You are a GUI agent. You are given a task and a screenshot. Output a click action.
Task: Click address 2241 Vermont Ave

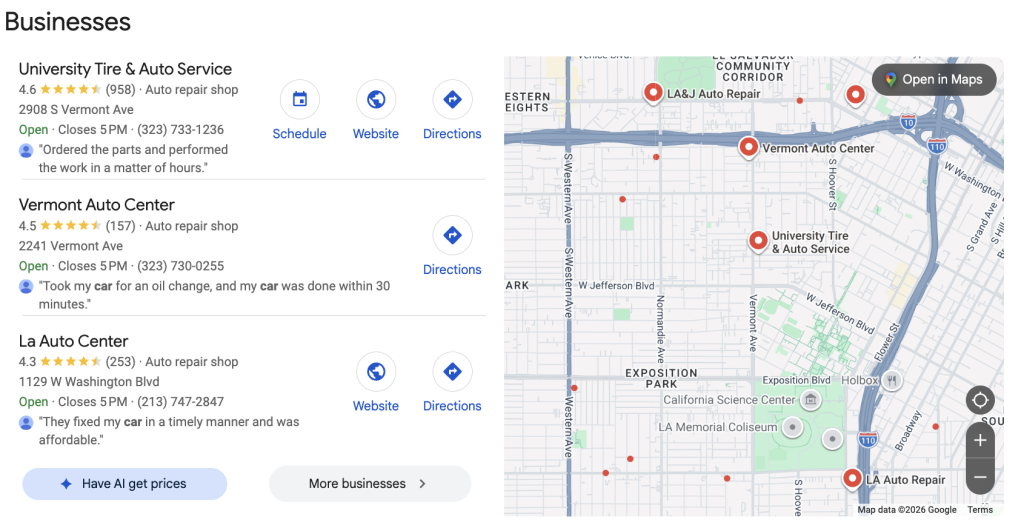(71, 246)
